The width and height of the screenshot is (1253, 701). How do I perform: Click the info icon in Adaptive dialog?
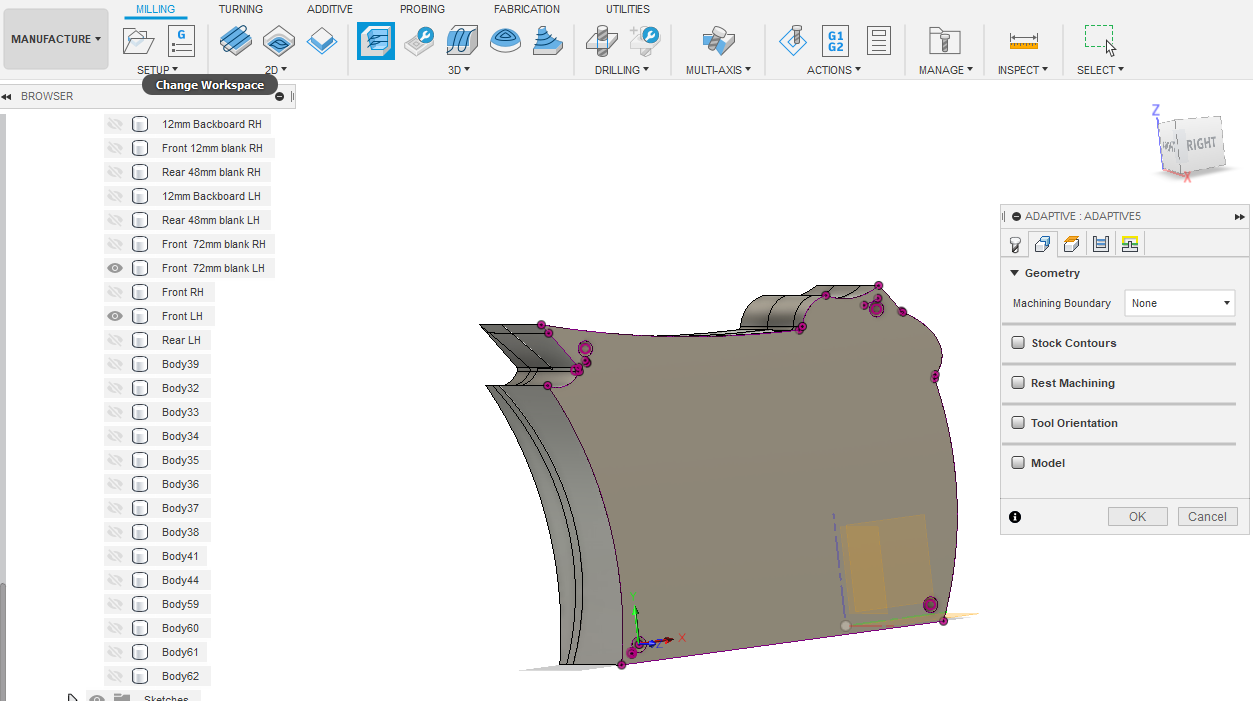pyautogui.click(x=1015, y=517)
